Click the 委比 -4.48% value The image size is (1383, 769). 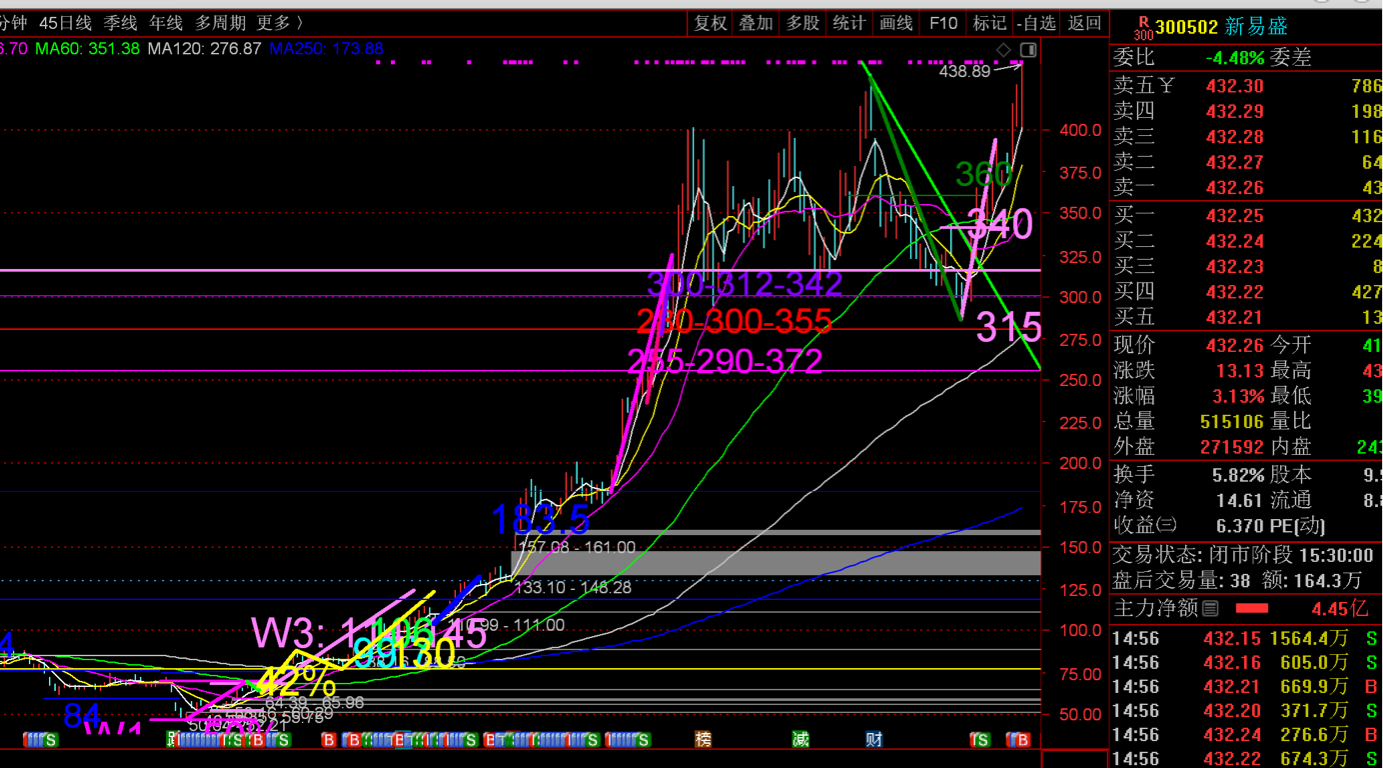click(x=1234, y=58)
